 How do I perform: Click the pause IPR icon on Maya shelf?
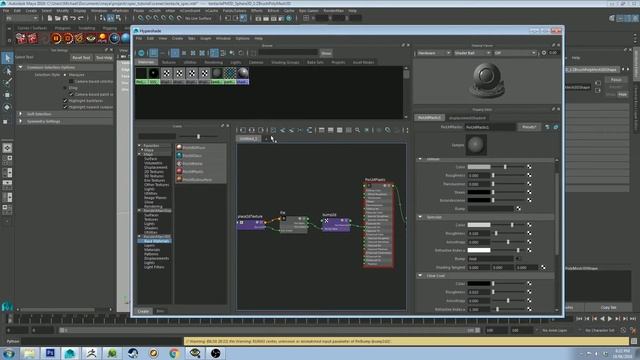coord(56,38)
